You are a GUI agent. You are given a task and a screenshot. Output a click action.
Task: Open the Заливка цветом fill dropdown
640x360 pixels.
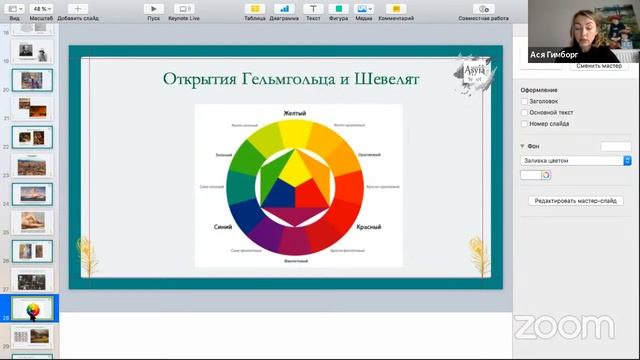coord(576,160)
